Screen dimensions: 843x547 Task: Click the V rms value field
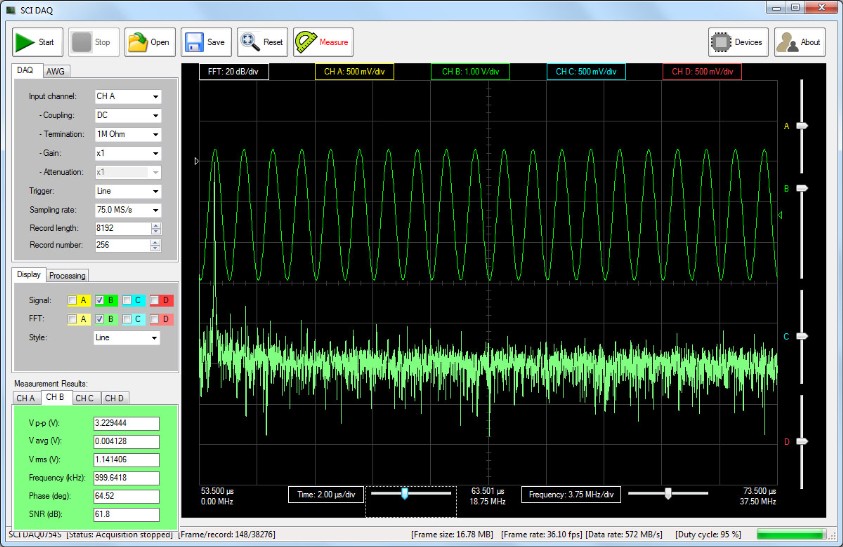[126, 460]
